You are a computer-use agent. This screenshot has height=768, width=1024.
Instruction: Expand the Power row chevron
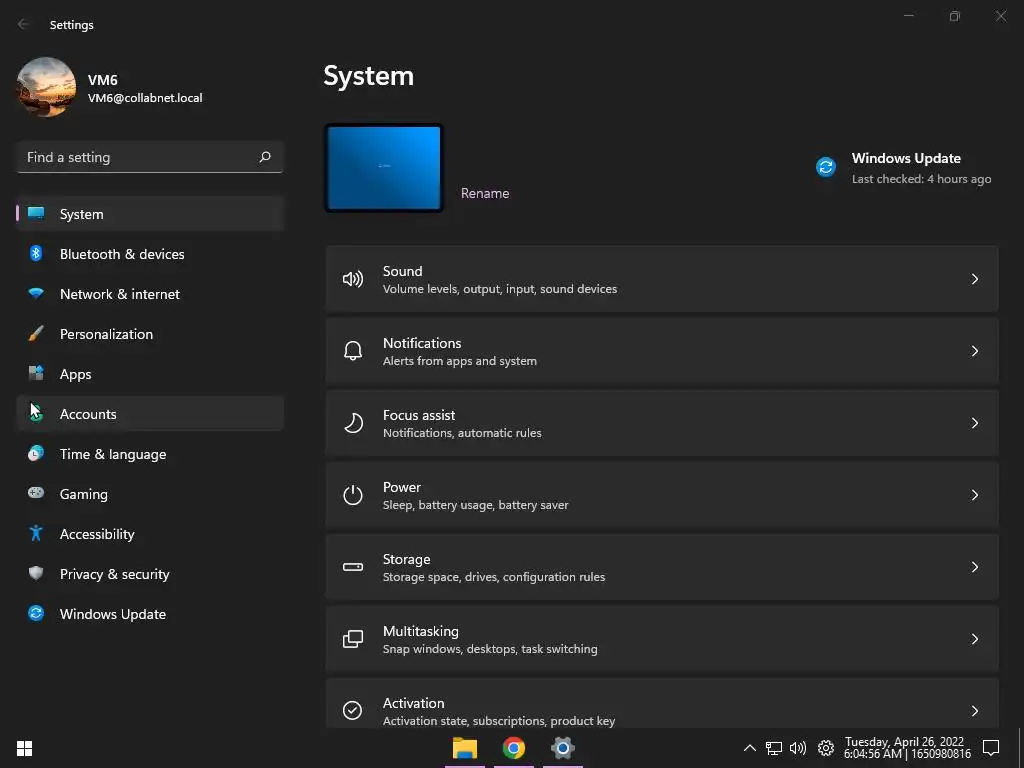[974, 495]
